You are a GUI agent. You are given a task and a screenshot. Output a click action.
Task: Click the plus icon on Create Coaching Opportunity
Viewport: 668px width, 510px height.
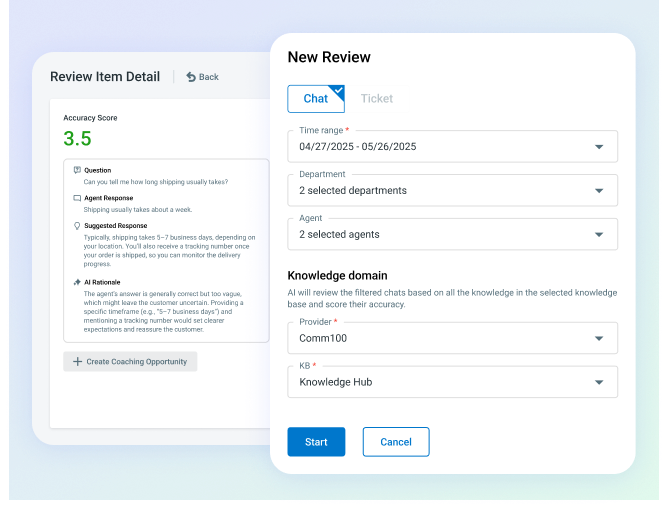(78, 361)
